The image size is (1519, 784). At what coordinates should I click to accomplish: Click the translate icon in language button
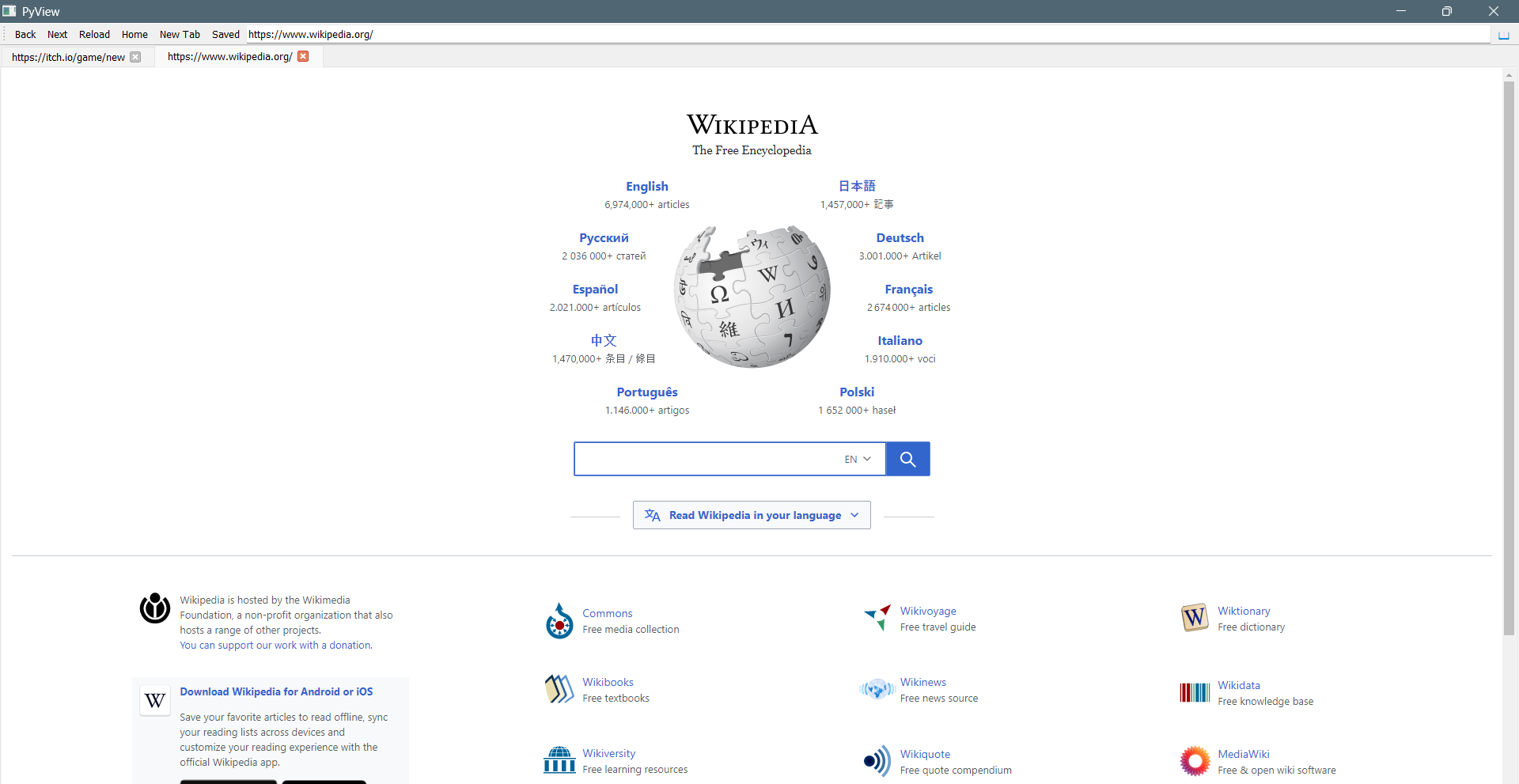[x=652, y=515]
